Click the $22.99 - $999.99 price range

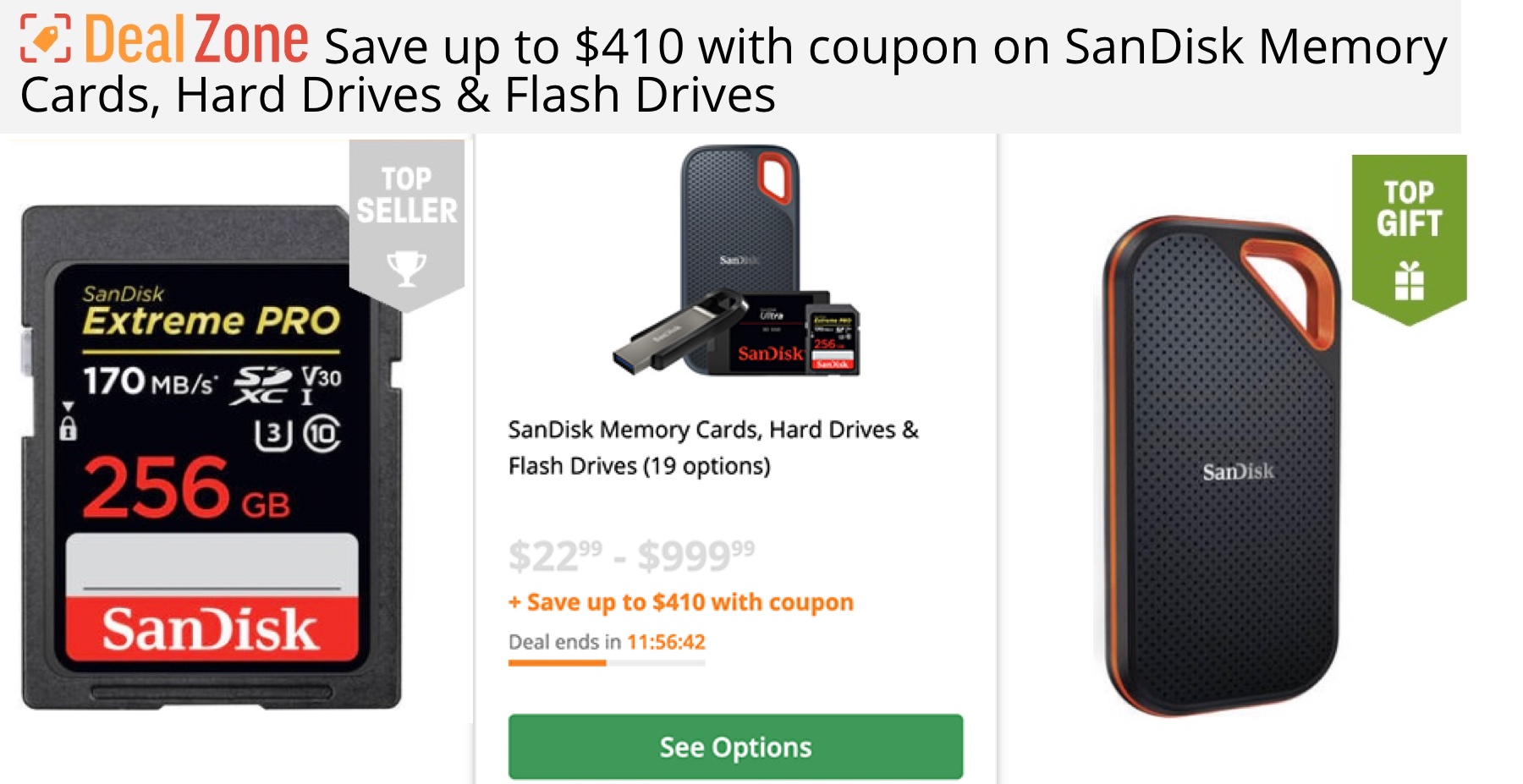tap(631, 556)
